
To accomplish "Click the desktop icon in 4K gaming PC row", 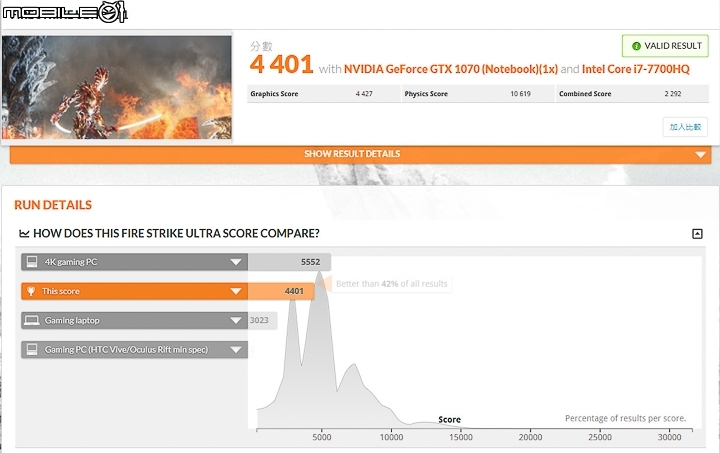I will 32,262.
